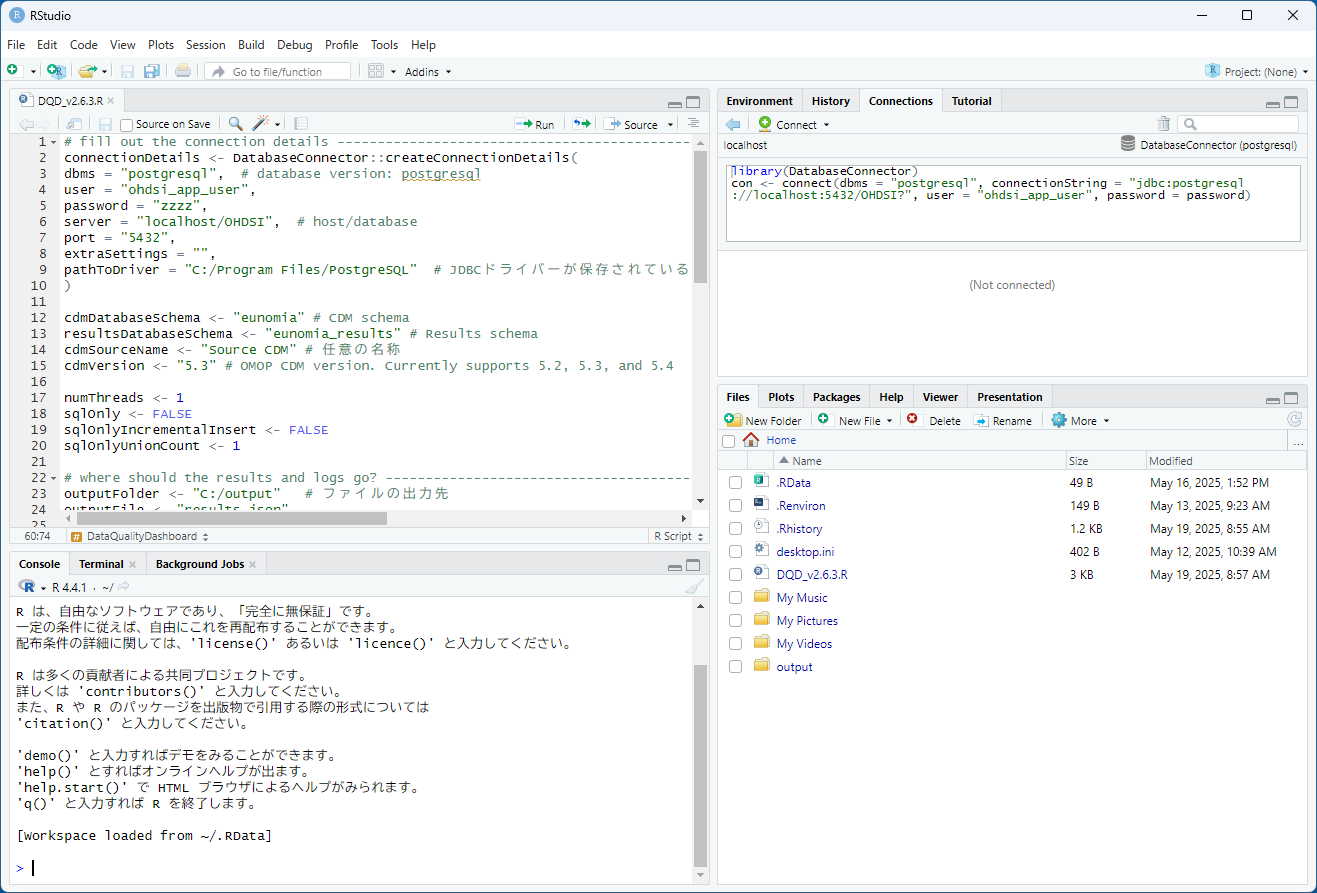The width and height of the screenshot is (1317, 893).
Task: Click the Print current file icon
Action: point(183,71)
